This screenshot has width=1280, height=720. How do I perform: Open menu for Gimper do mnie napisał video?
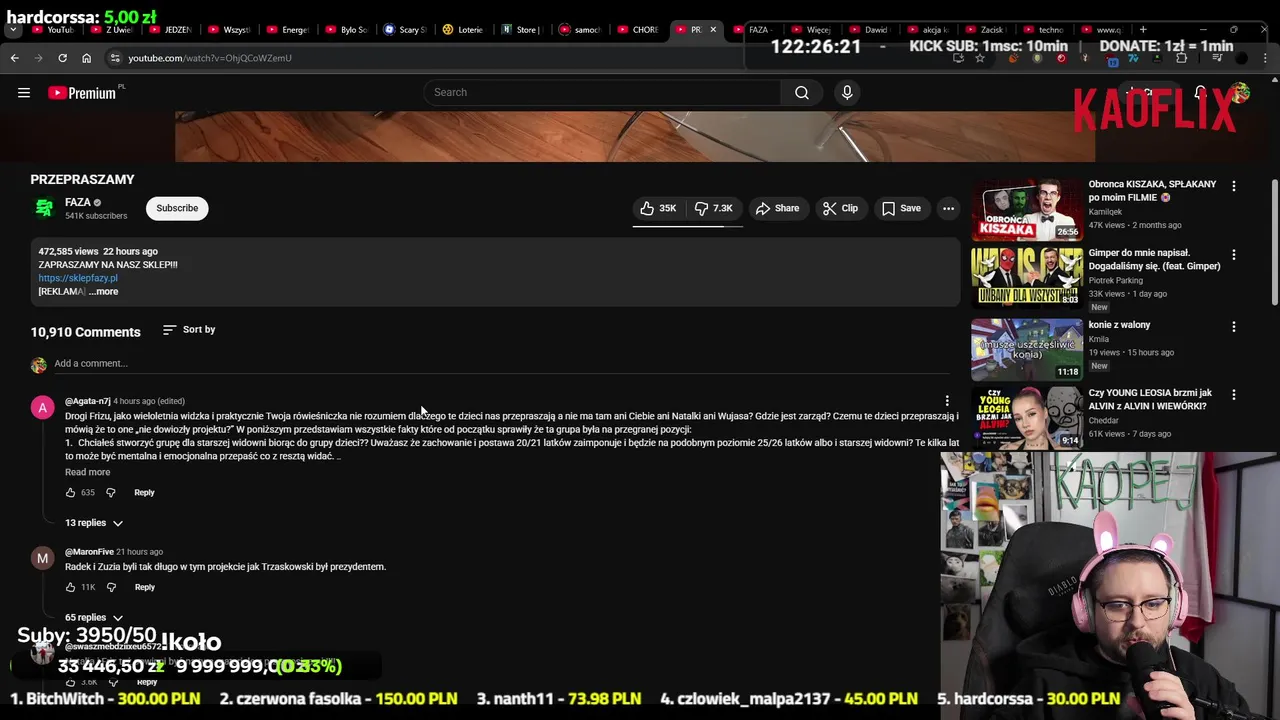click(1233, 255)
